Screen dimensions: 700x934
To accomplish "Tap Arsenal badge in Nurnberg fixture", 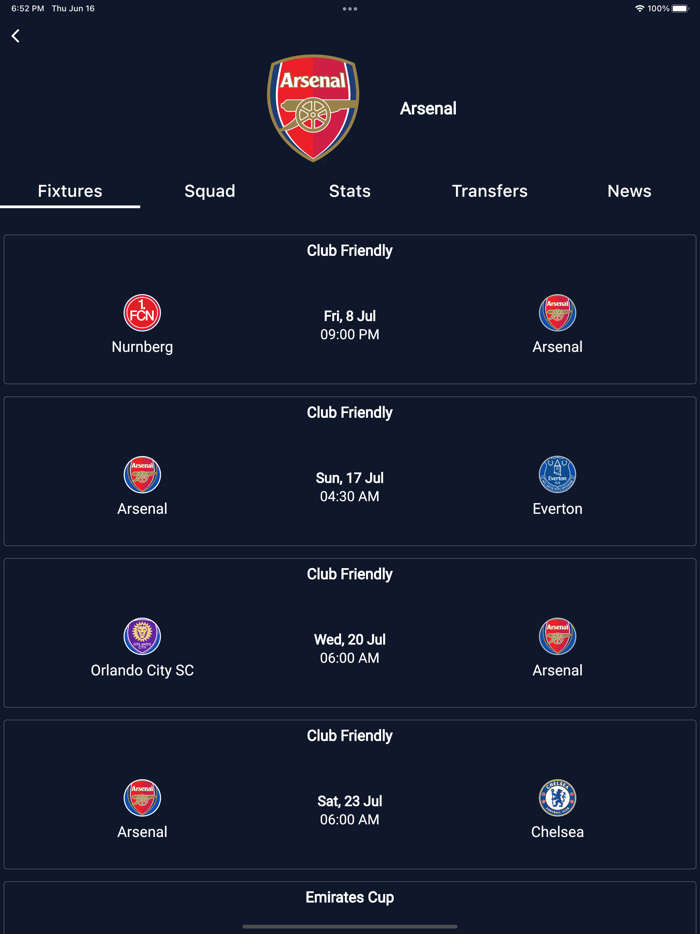I will click(557, 313).
